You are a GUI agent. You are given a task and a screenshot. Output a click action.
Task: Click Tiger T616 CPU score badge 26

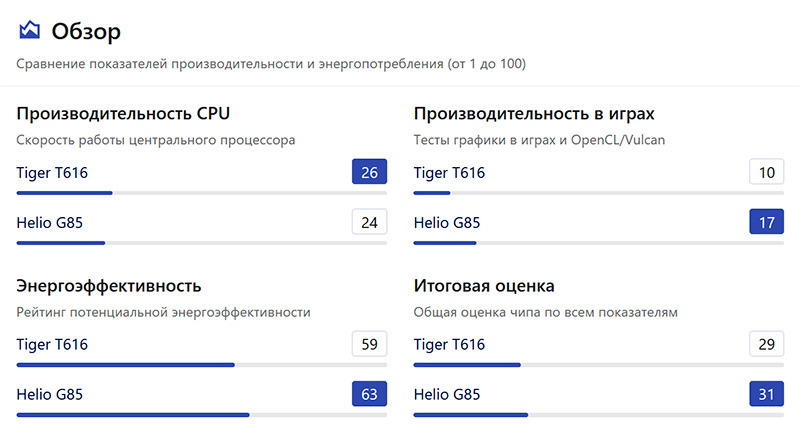coord(369,173)
